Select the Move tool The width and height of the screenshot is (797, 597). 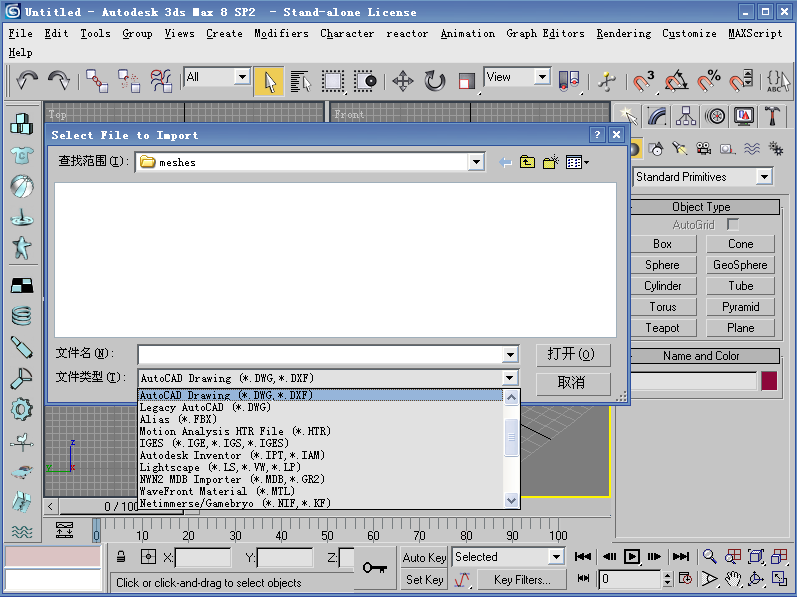click(x=403, y=81)
